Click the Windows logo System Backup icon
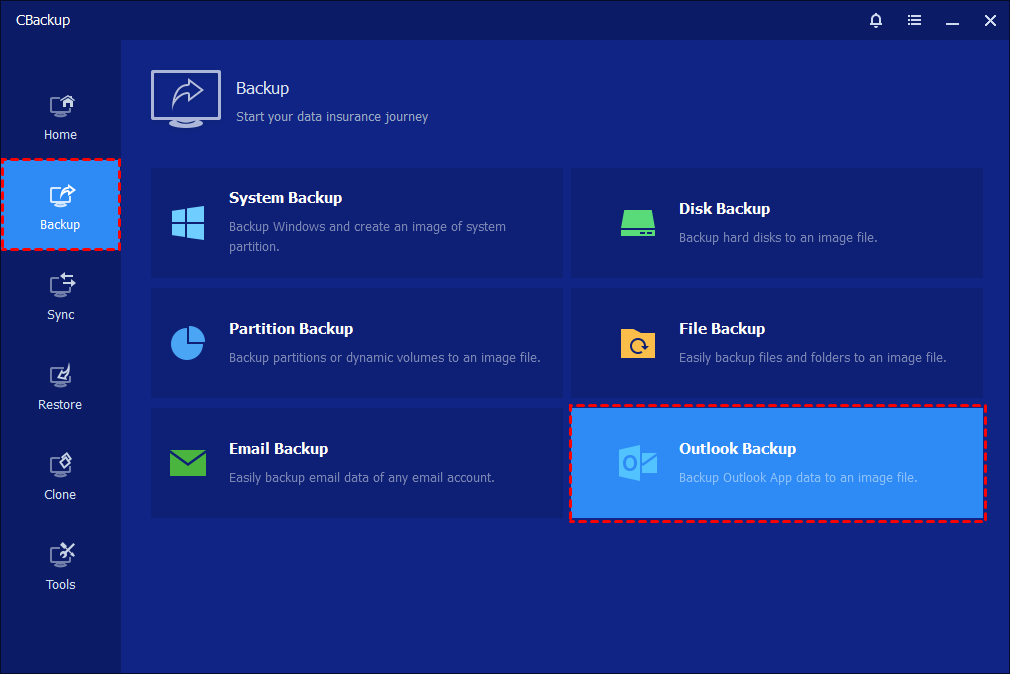1010x674 pixels. 188,222
